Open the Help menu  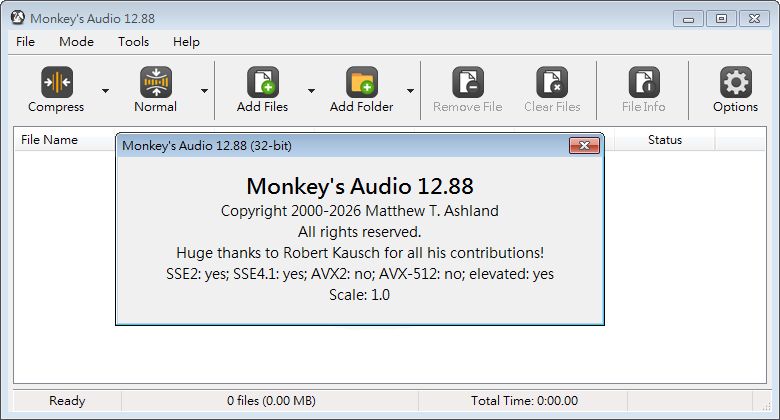pyautogui.click(x=186, y=42)
